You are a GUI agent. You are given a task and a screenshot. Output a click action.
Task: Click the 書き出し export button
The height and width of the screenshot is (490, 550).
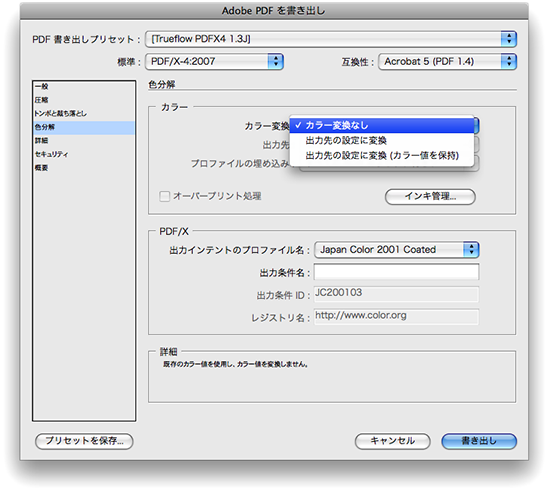point(479,441)
